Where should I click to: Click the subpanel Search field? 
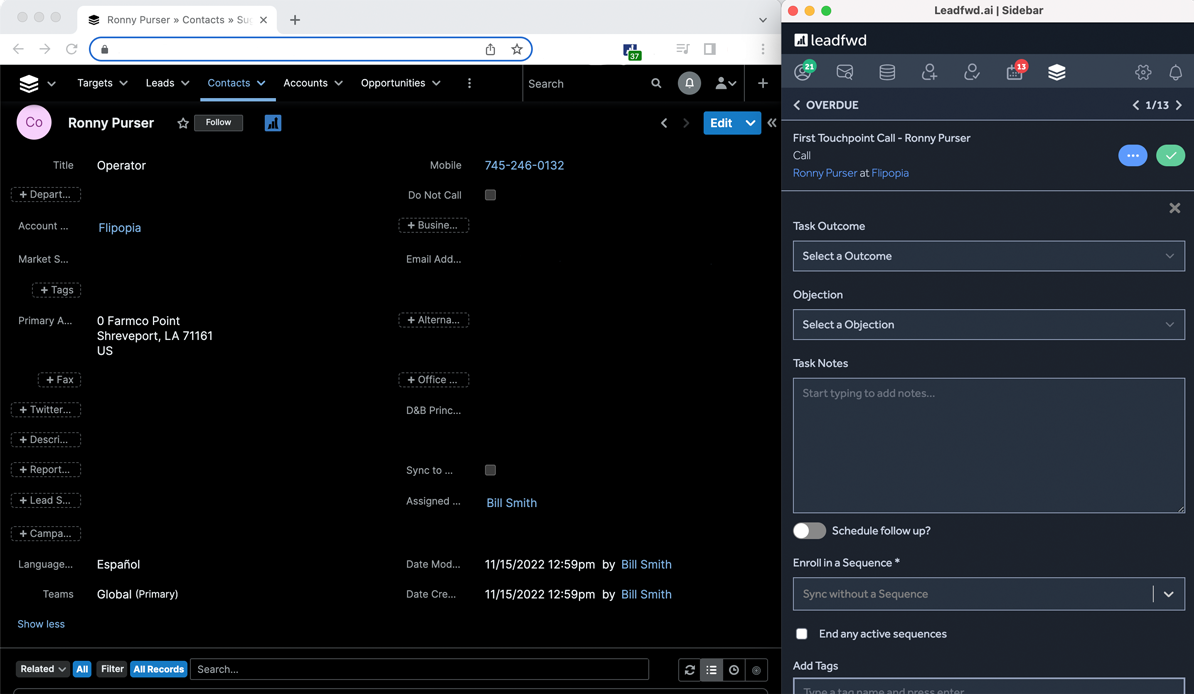(x=419, y=669)
